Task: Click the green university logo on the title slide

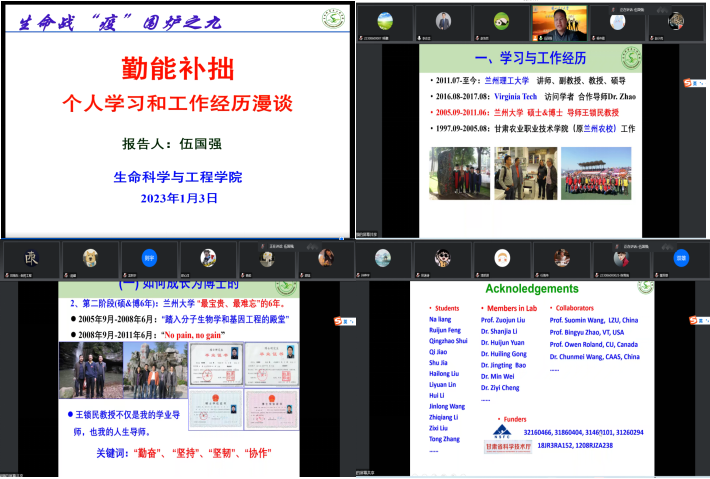Action: [333, 19]
